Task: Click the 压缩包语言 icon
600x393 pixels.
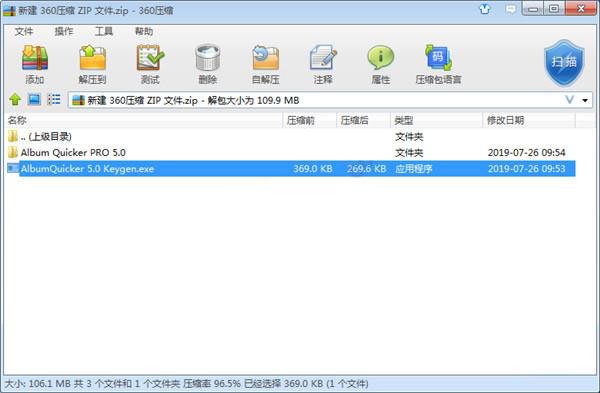Action: point(438,64)
